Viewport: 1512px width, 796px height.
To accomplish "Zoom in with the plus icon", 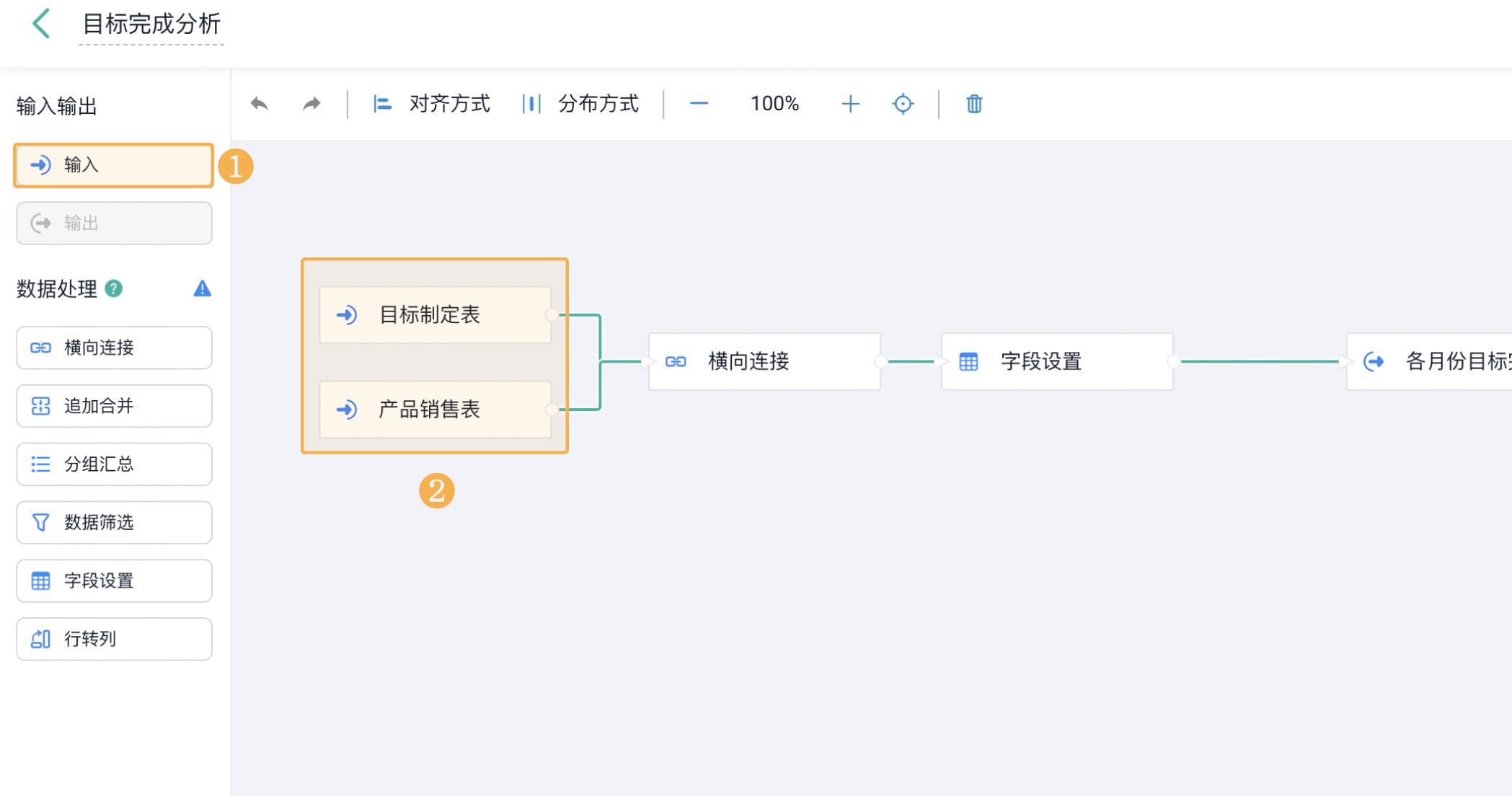I will [851, 104].
